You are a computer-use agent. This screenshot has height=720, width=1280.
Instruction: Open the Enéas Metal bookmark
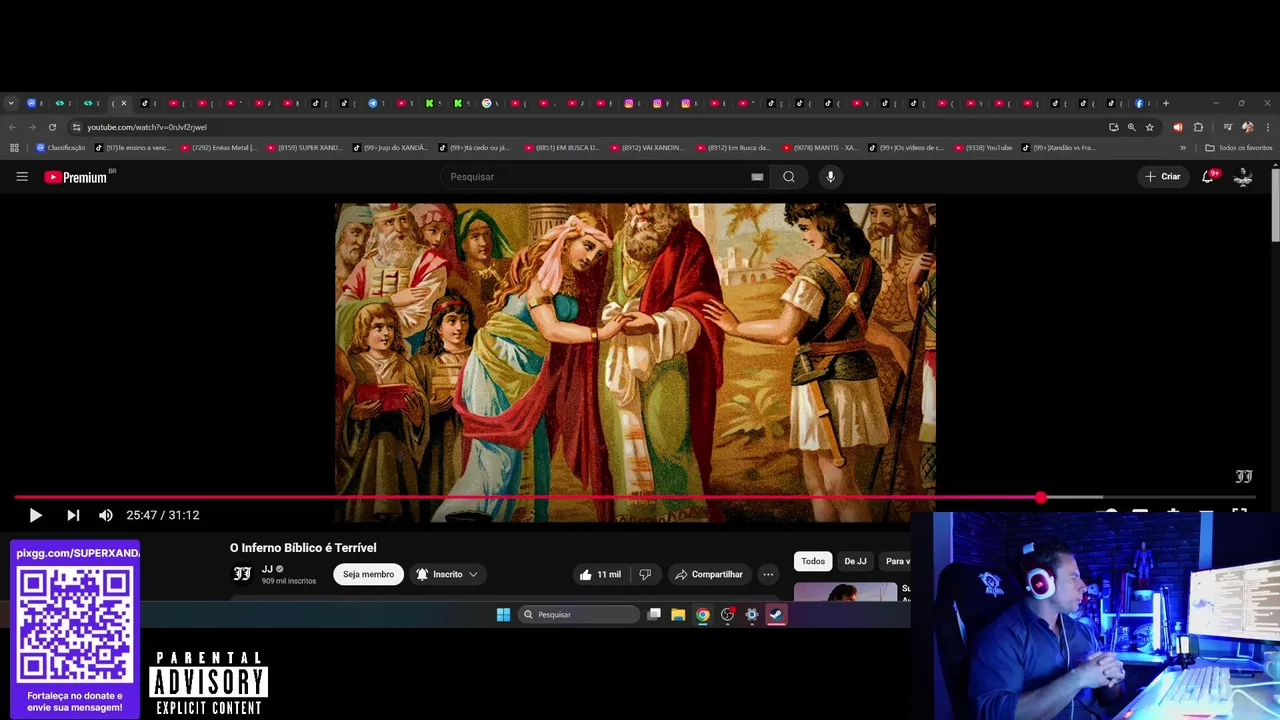coord(219,148)
